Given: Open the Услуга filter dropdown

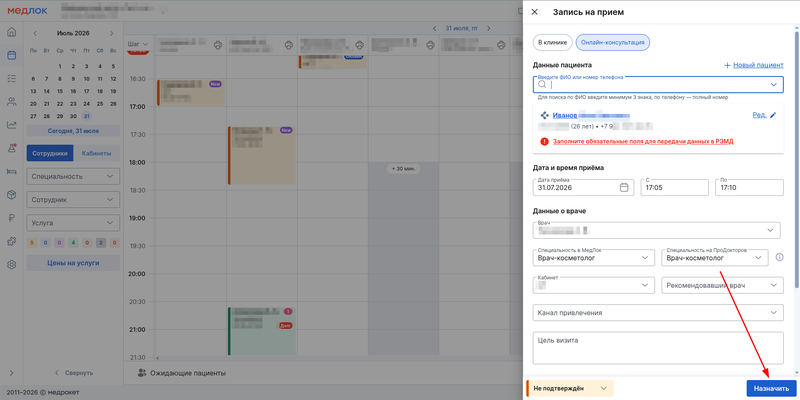Looking at the screenshot, I should (x=73, y=223).
